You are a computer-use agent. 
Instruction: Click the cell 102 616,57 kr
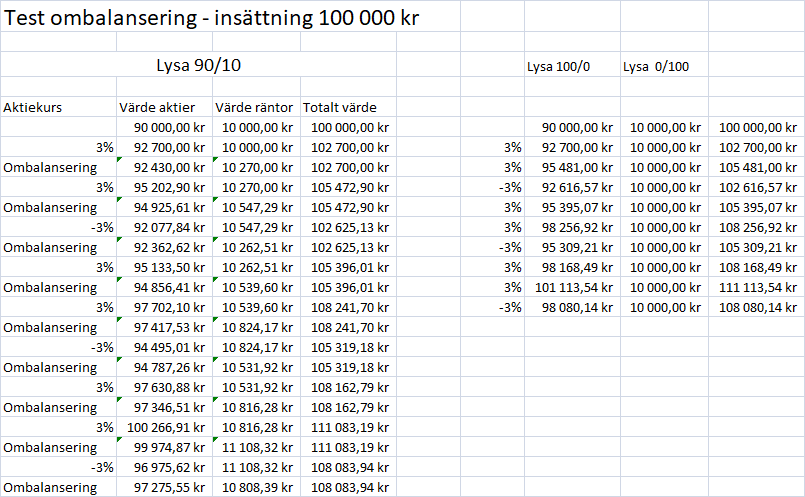coord(758,187)
